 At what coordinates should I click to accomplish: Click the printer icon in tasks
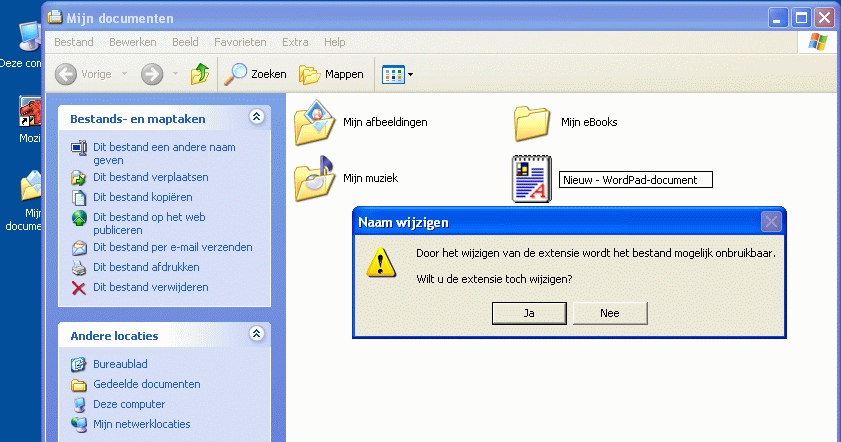pos(79,268)
